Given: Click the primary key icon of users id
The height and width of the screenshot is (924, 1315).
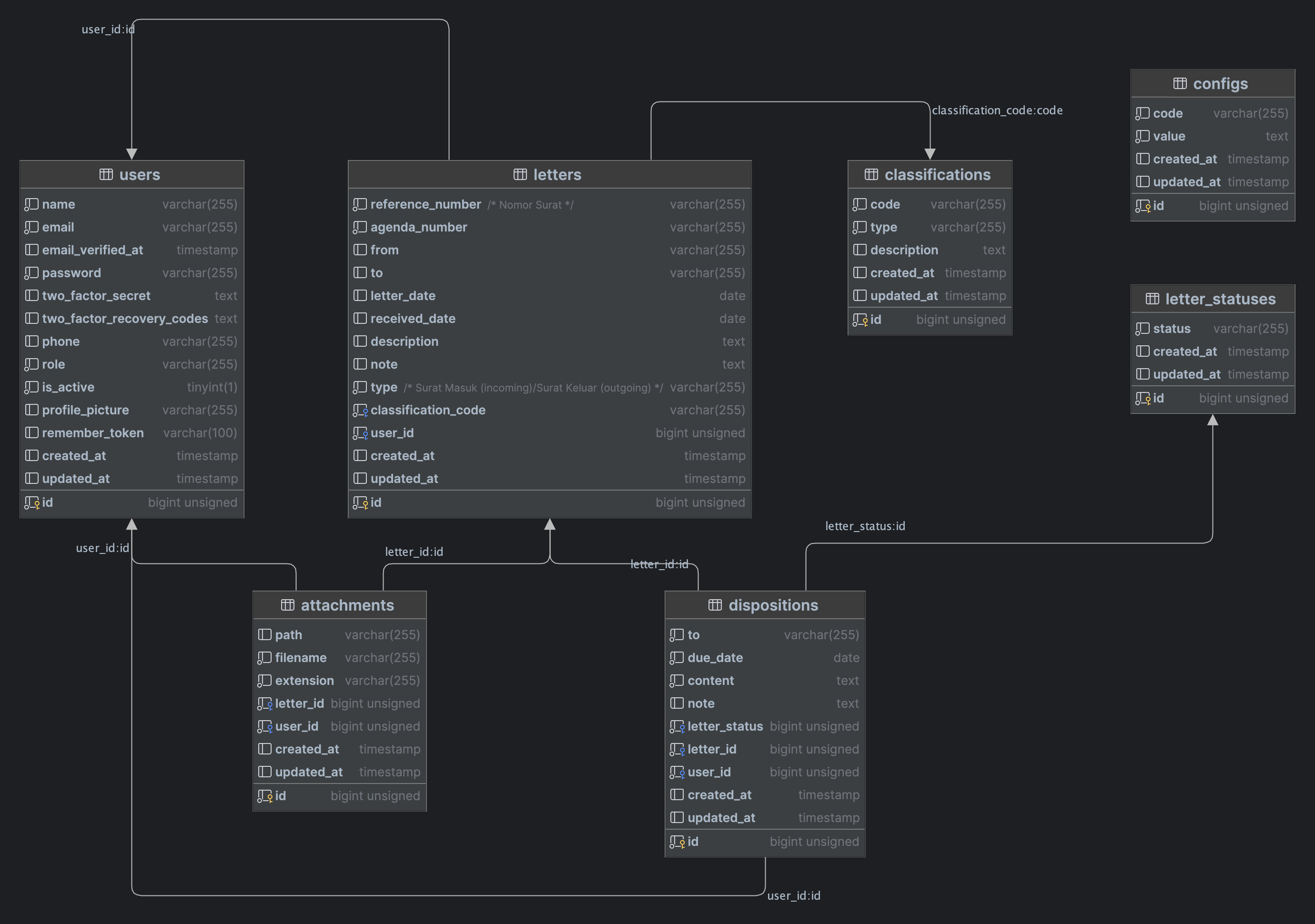Looking at the screenshot, I should pyautogui.click(x=32, y=502).
